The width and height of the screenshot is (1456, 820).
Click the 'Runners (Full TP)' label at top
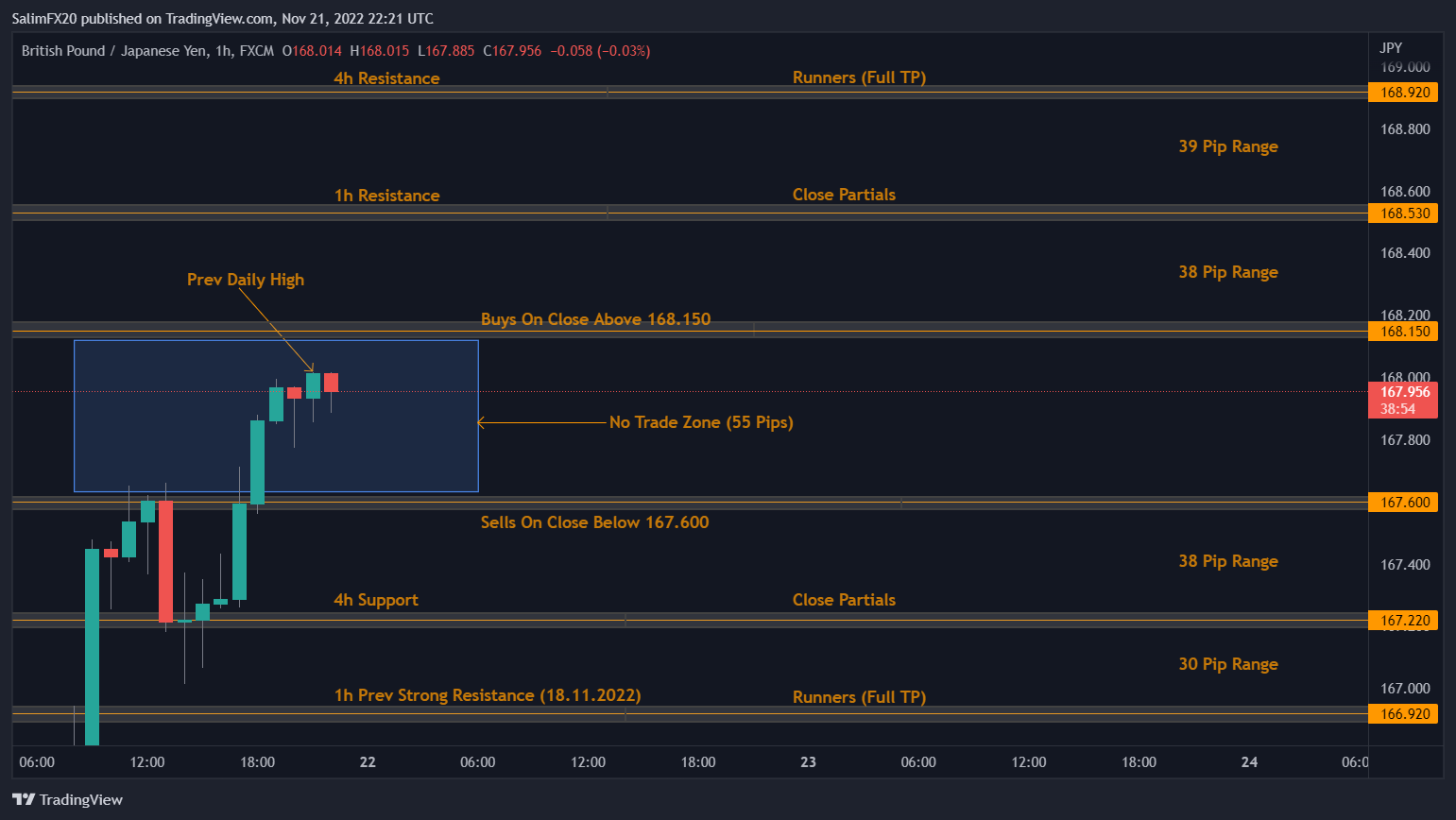(x=859, y=77)
